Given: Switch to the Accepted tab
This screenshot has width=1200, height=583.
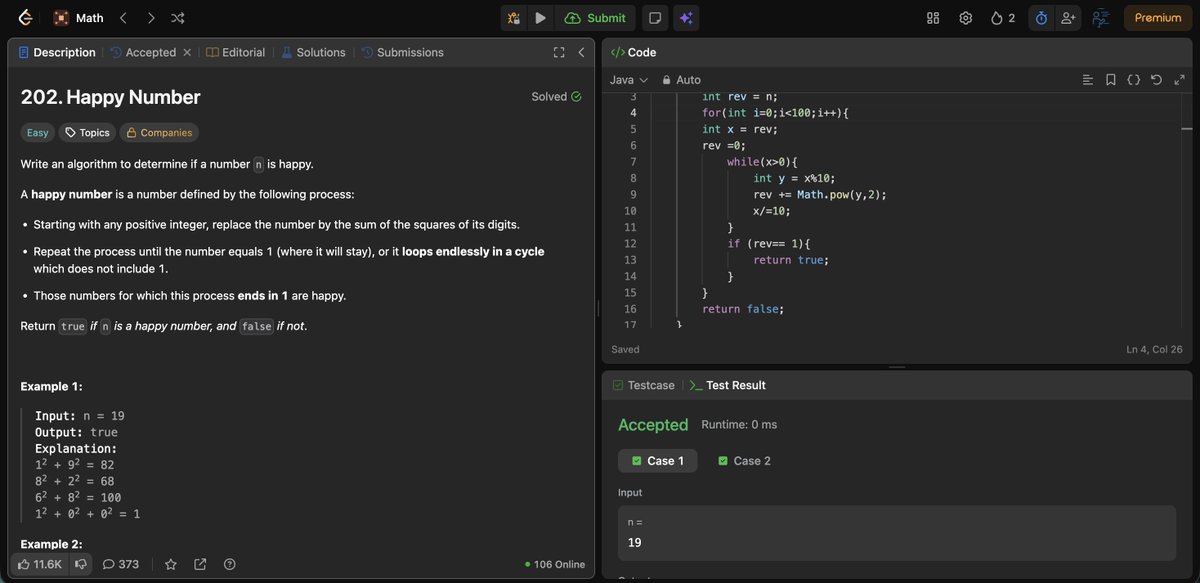Looking at the screenshot, I should tap(142, 52).
